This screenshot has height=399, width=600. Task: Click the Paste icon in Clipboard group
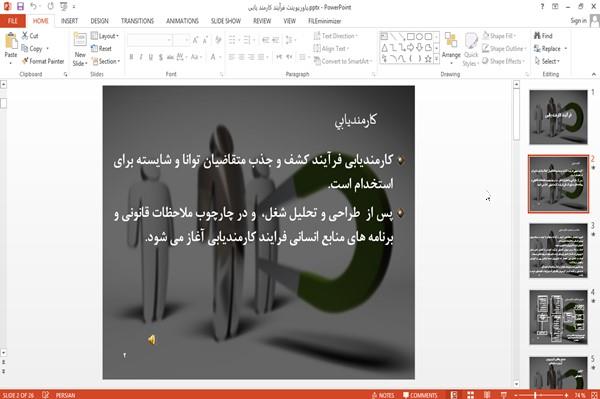11,42
